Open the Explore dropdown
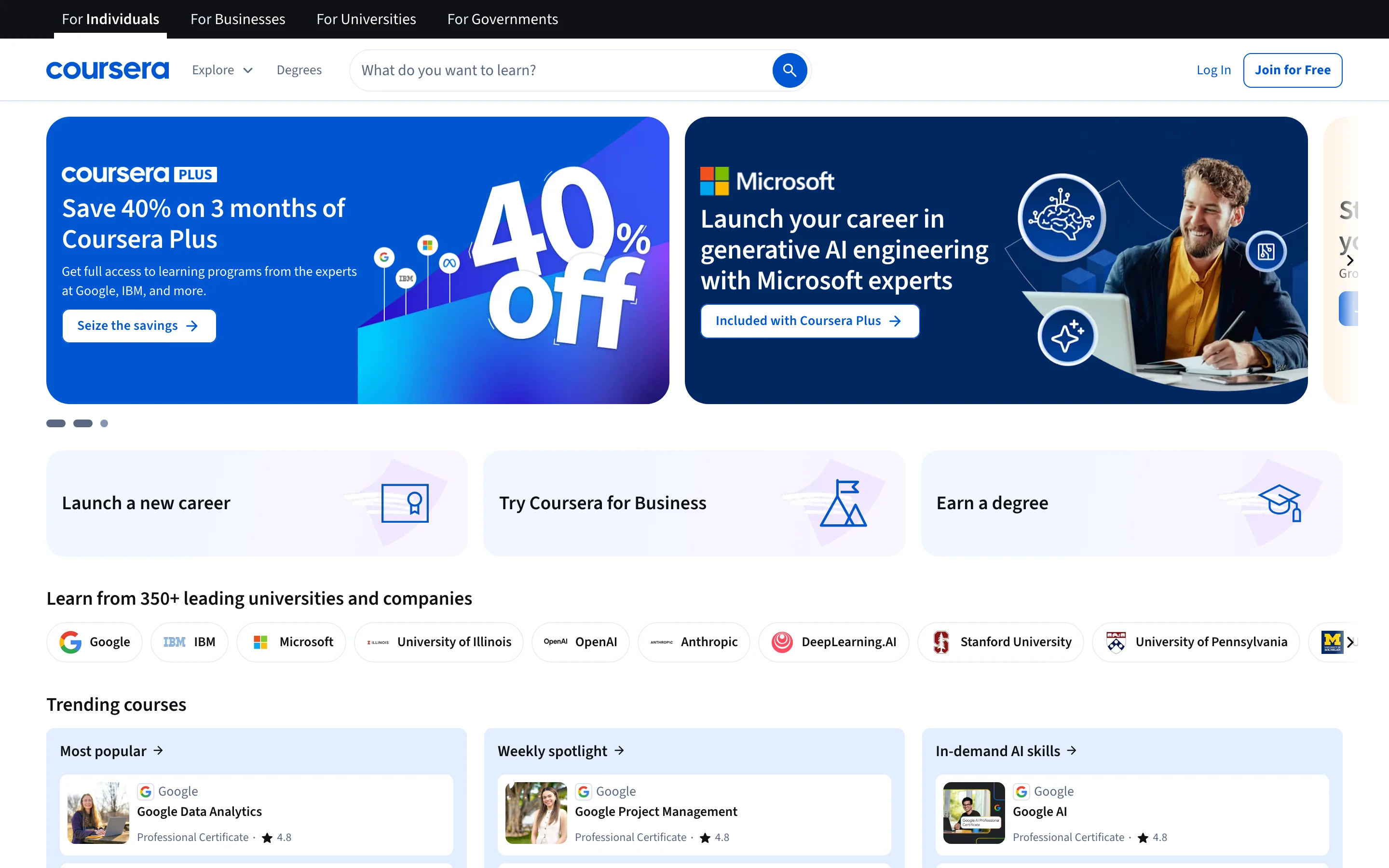The image size is (1389, 868). [222, 69]
